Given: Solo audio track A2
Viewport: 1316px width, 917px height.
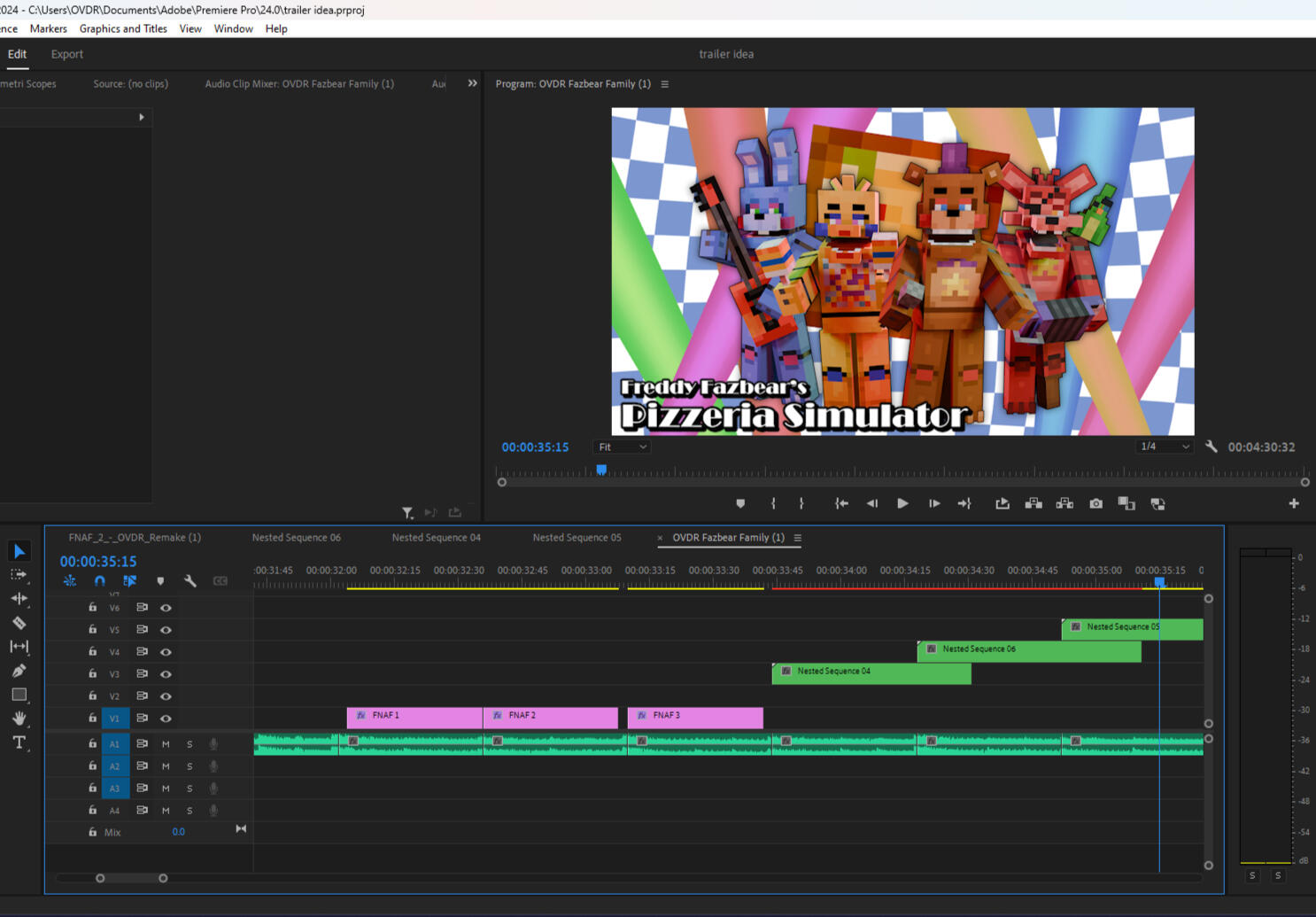Looking at the screenshot, I should pyautogui.click(x=190, y=766).
